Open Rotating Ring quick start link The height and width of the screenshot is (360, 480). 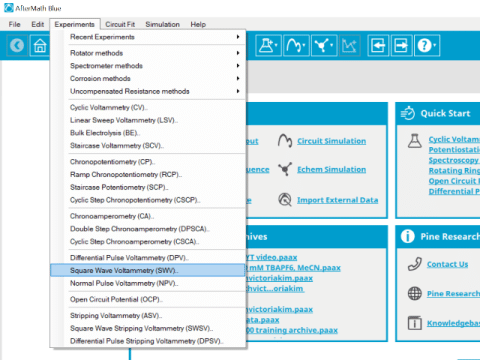coord(454,170)
